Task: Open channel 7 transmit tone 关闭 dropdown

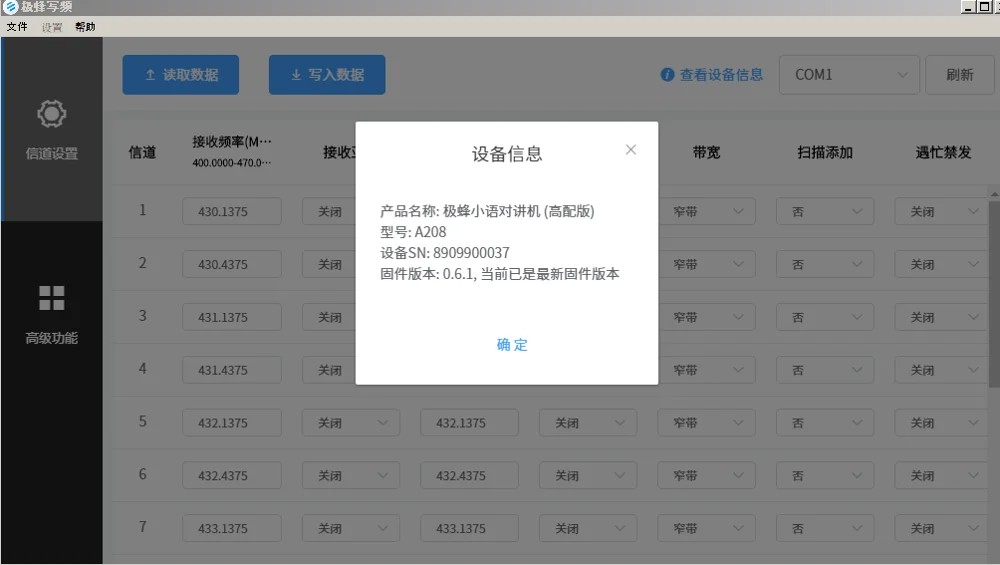Action: 588,529
